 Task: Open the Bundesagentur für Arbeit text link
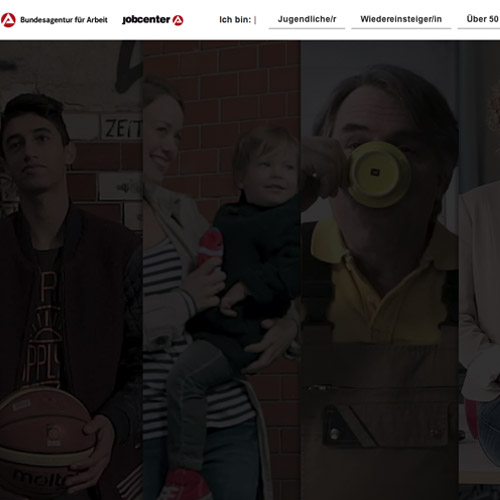(64, 20)
